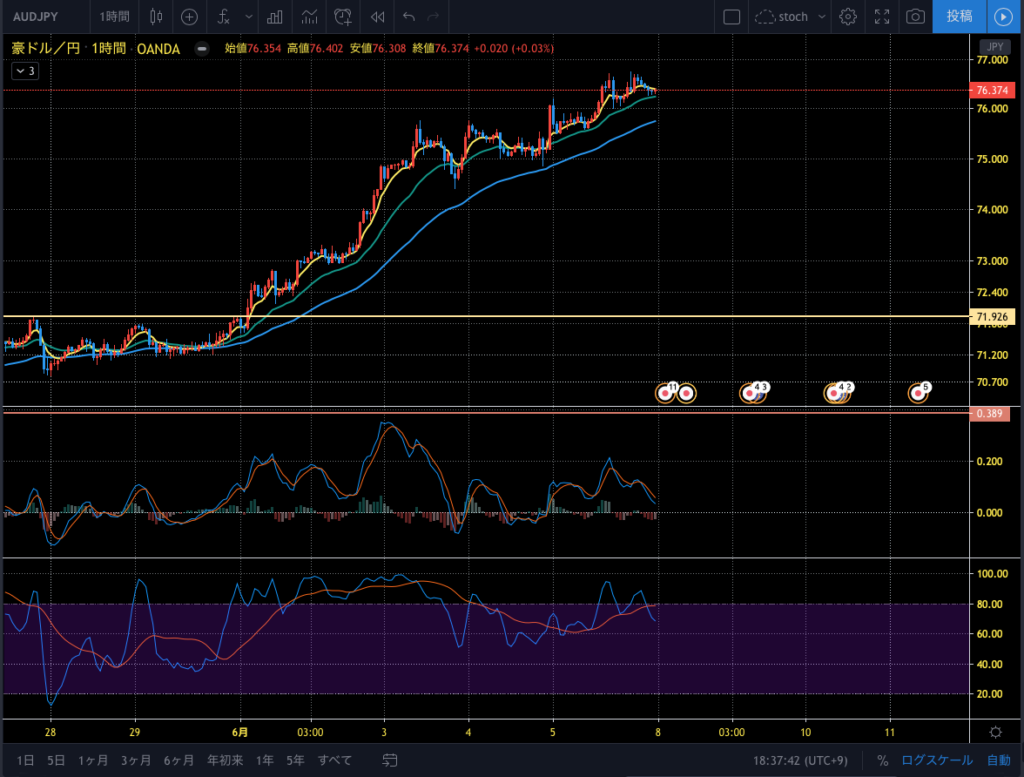Add symbol to compare with plus icon

[x=189, y=16]
